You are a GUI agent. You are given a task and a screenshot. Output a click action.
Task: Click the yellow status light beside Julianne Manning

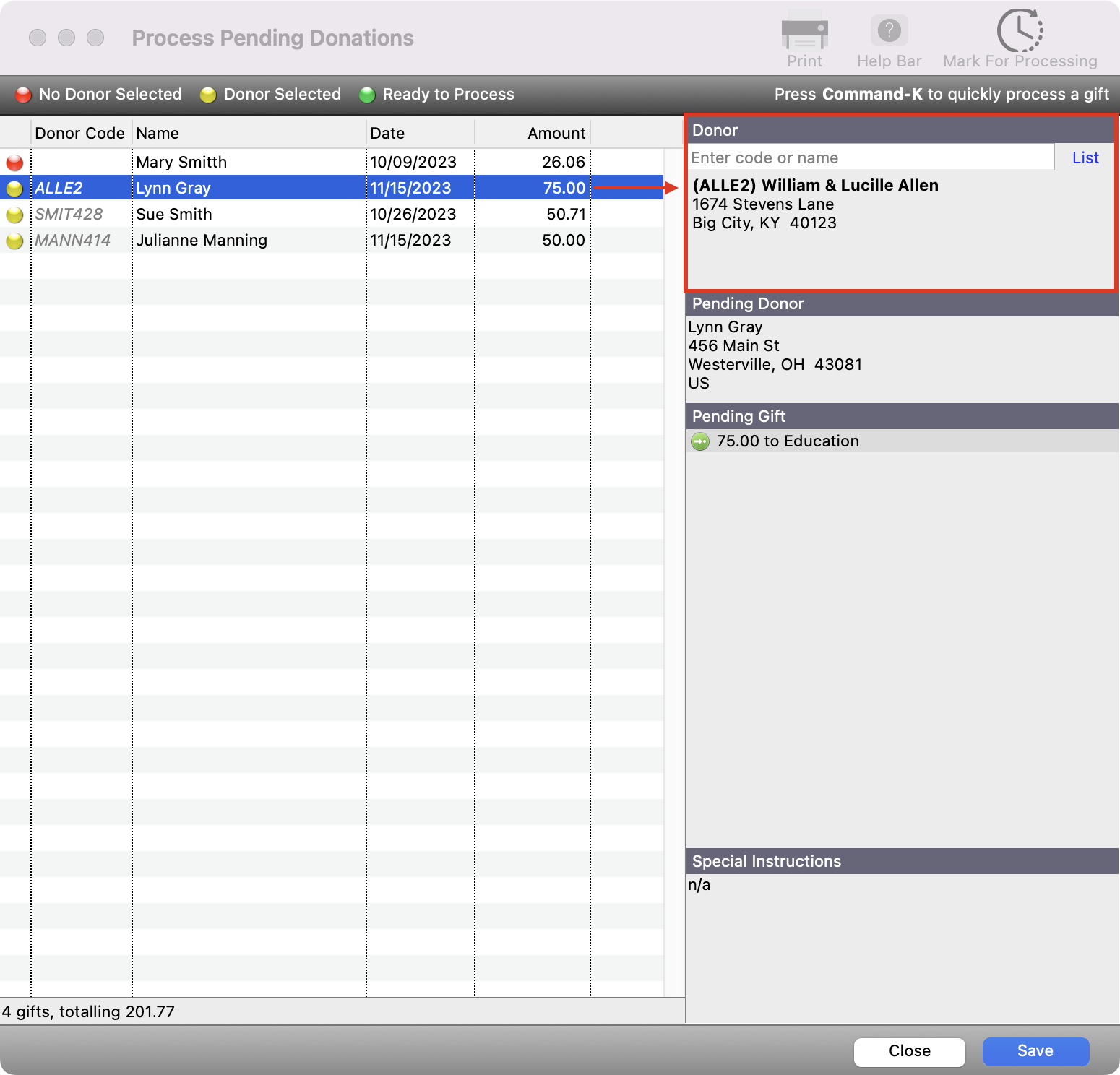[14, 240]
